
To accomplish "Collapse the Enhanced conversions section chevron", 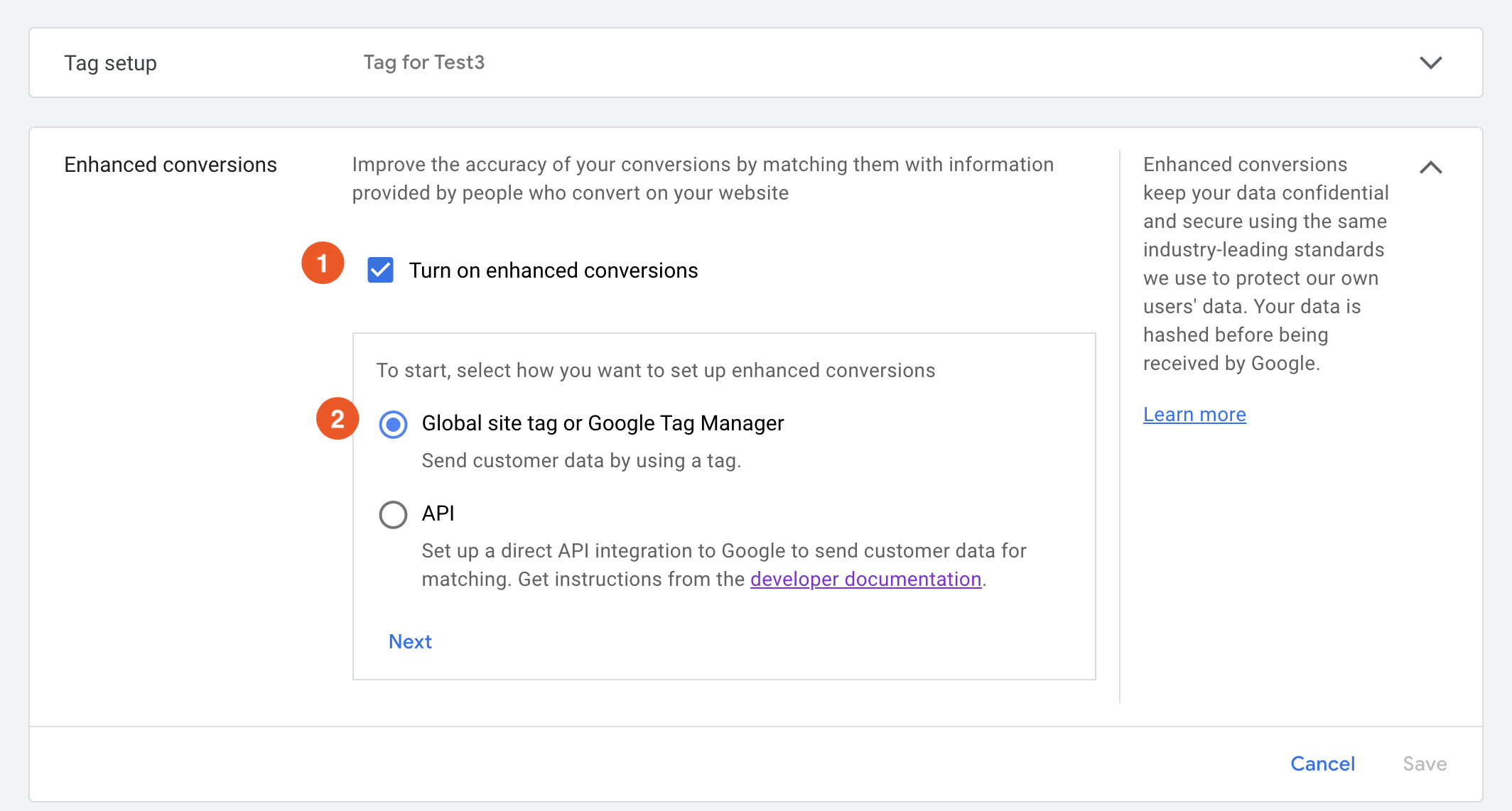I will point(1430,167).
